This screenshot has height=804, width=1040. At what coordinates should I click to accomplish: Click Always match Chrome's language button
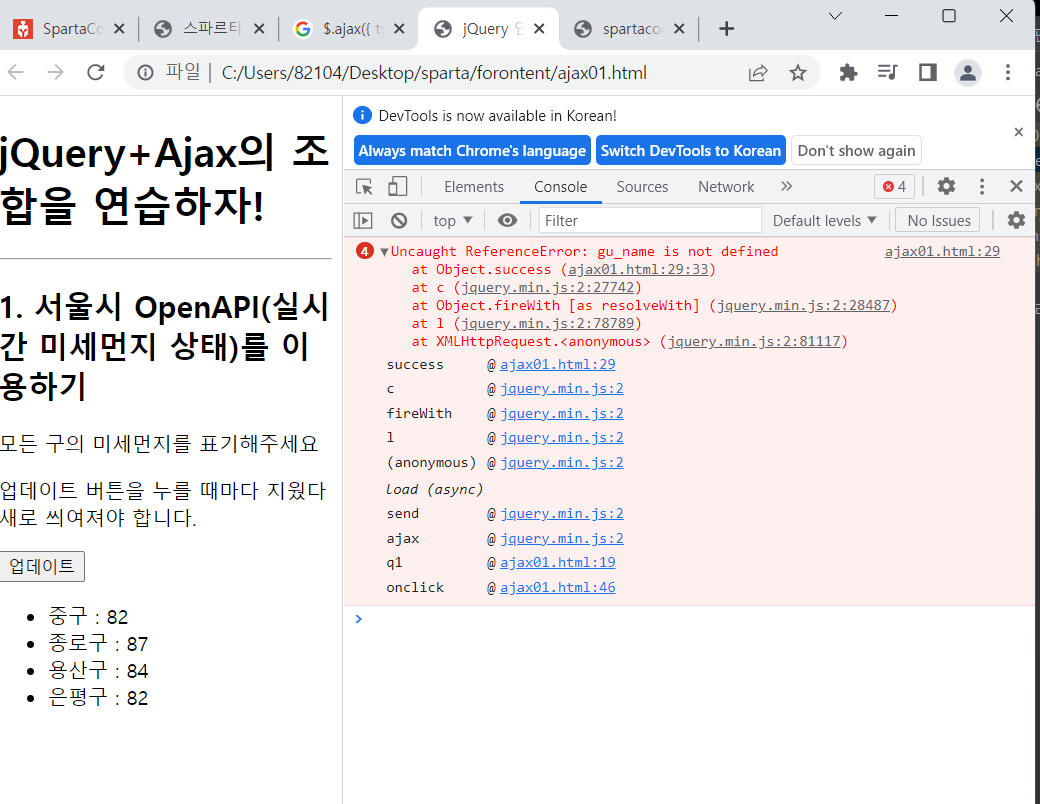point(472,151)
